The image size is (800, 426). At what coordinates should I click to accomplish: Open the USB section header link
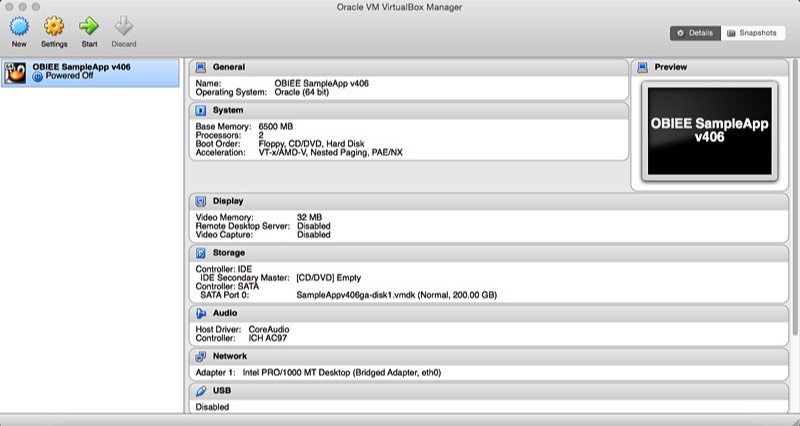pos(222,390)
